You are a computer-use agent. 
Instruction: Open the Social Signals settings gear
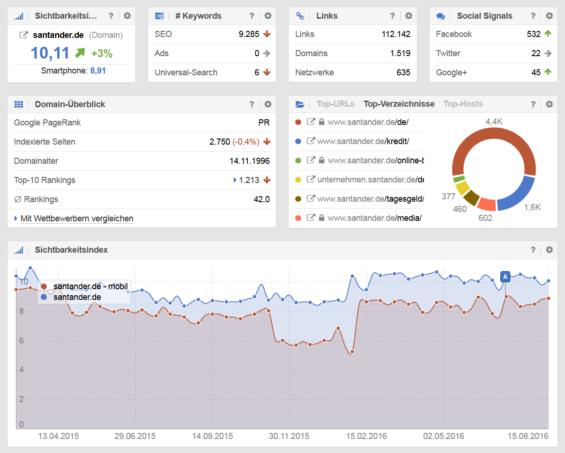tap(549, 16)
